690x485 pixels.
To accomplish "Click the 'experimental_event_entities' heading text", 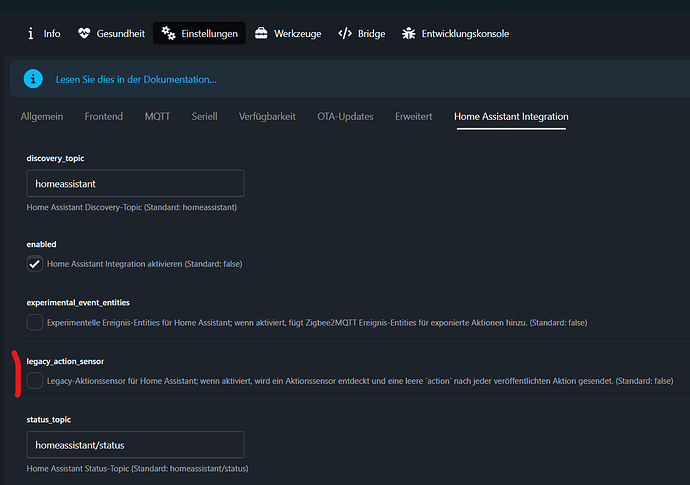I will [78, 303].
